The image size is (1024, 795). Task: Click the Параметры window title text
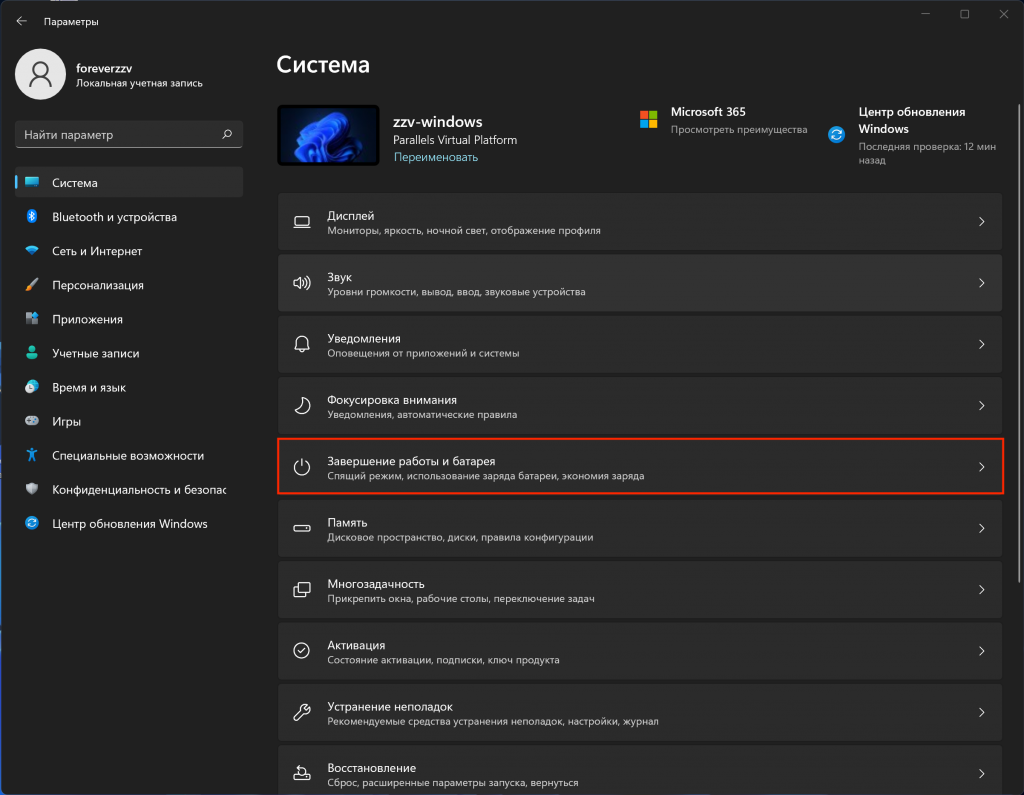tap(71, 22)
